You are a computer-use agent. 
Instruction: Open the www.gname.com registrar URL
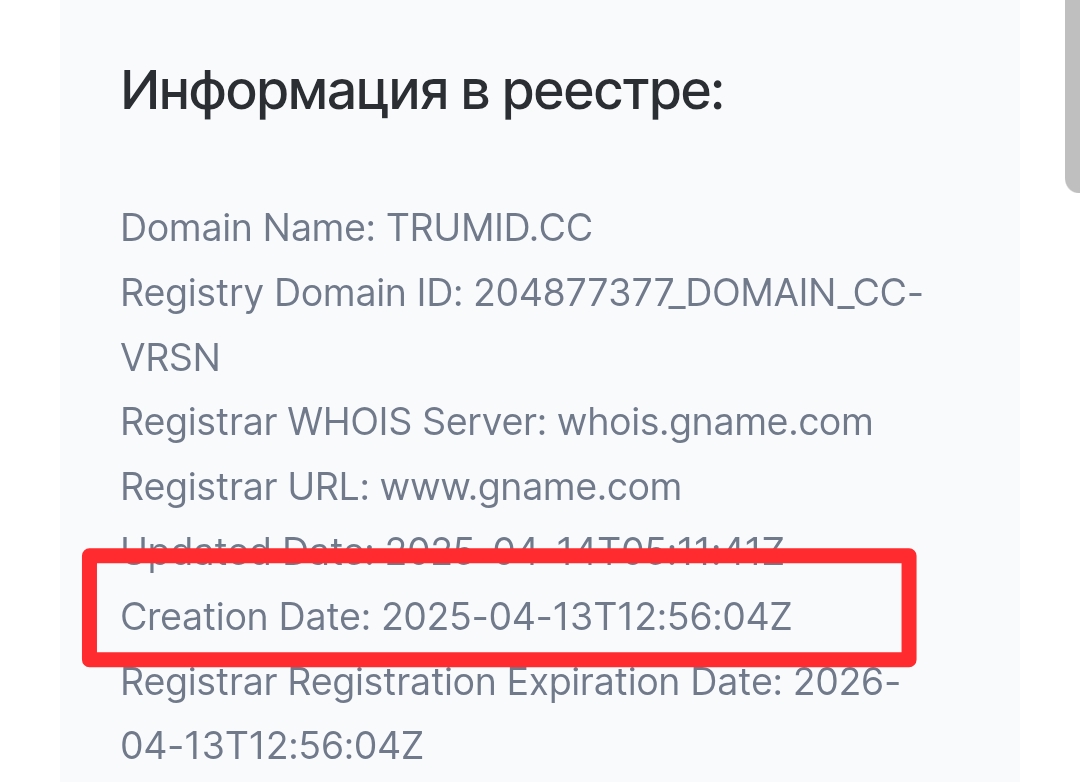click(x=531, y=488)
